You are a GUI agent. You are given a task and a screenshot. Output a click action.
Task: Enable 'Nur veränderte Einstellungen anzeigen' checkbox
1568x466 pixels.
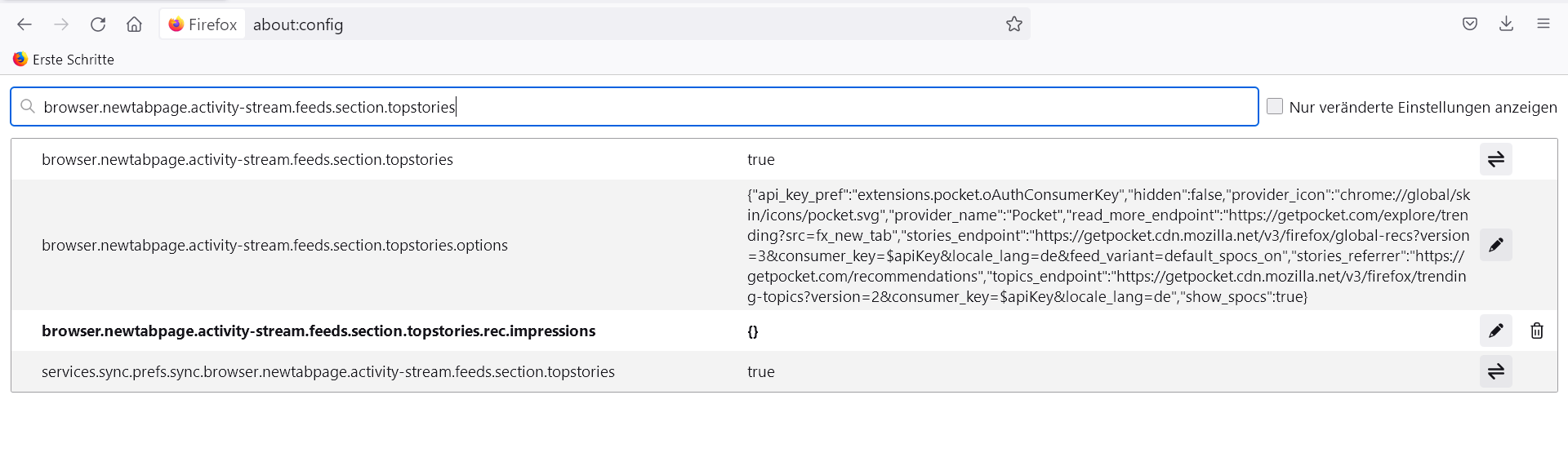coord(1275,106)
